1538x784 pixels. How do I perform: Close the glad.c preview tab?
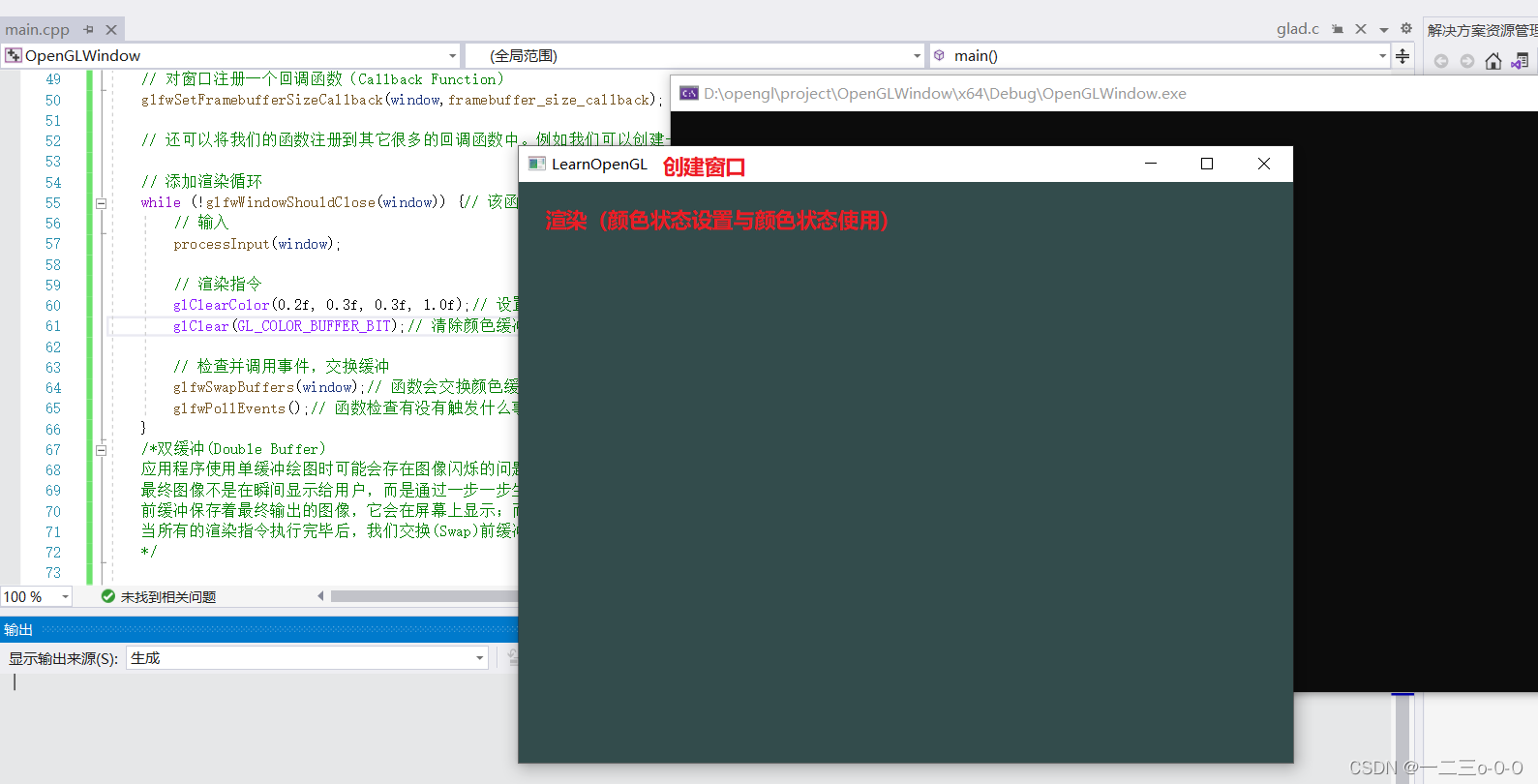[x=1361, y=29]
